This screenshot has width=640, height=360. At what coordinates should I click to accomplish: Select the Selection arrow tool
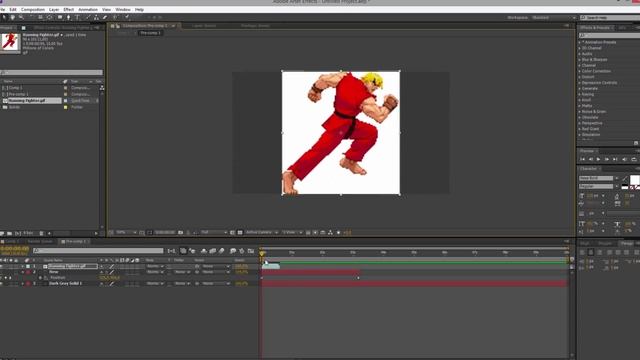4,17
